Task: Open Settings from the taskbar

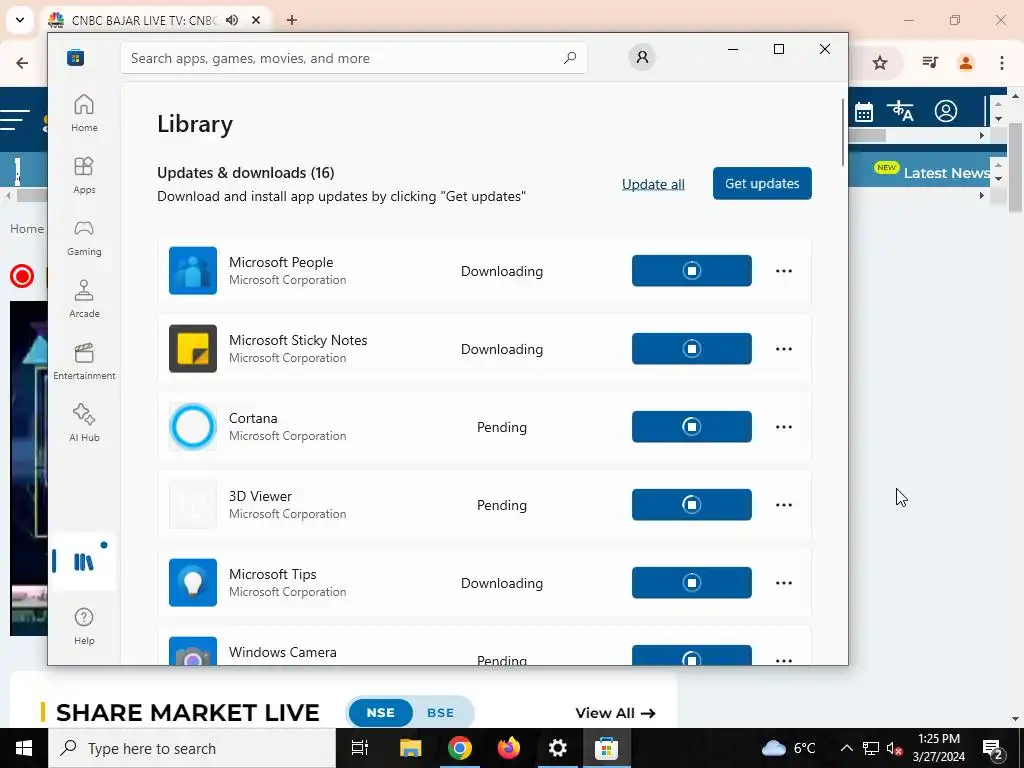Action: [x=558, y=748]
